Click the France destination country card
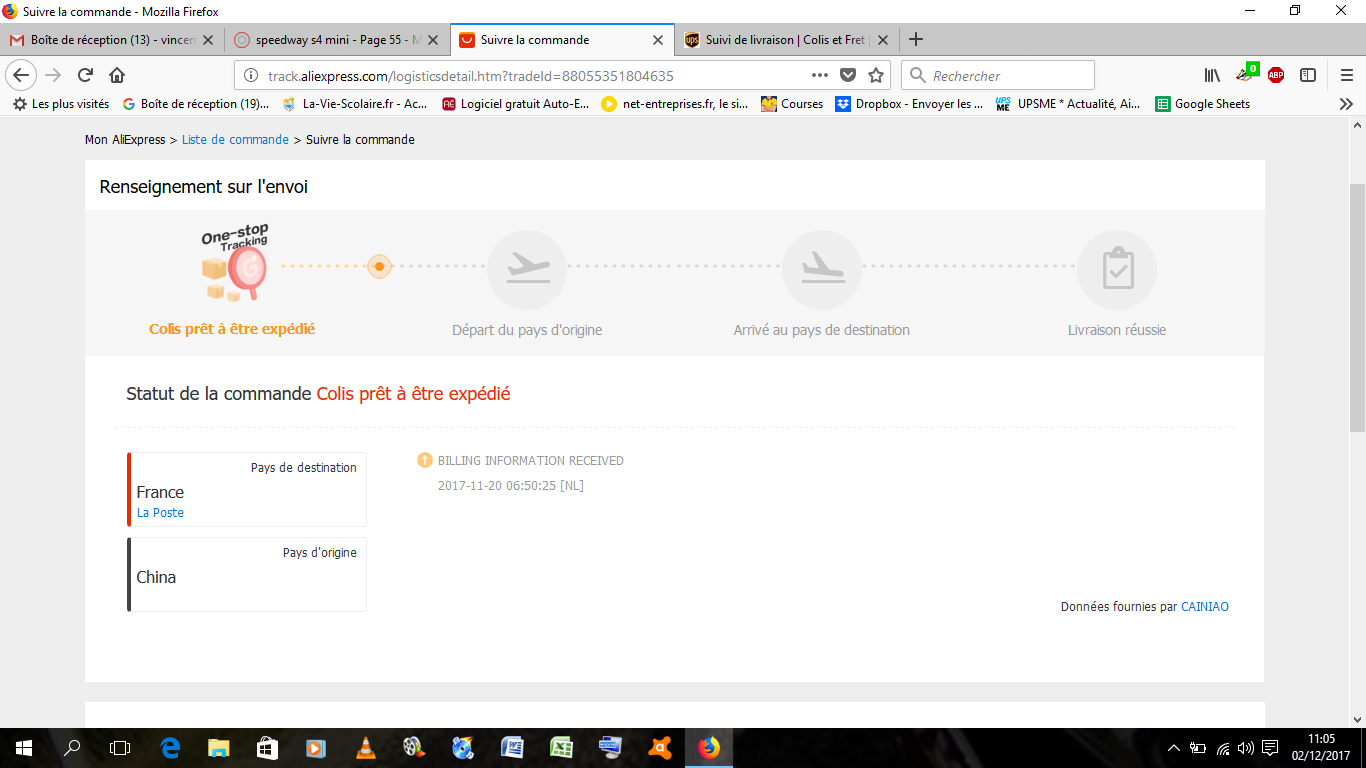 (247, 490)
